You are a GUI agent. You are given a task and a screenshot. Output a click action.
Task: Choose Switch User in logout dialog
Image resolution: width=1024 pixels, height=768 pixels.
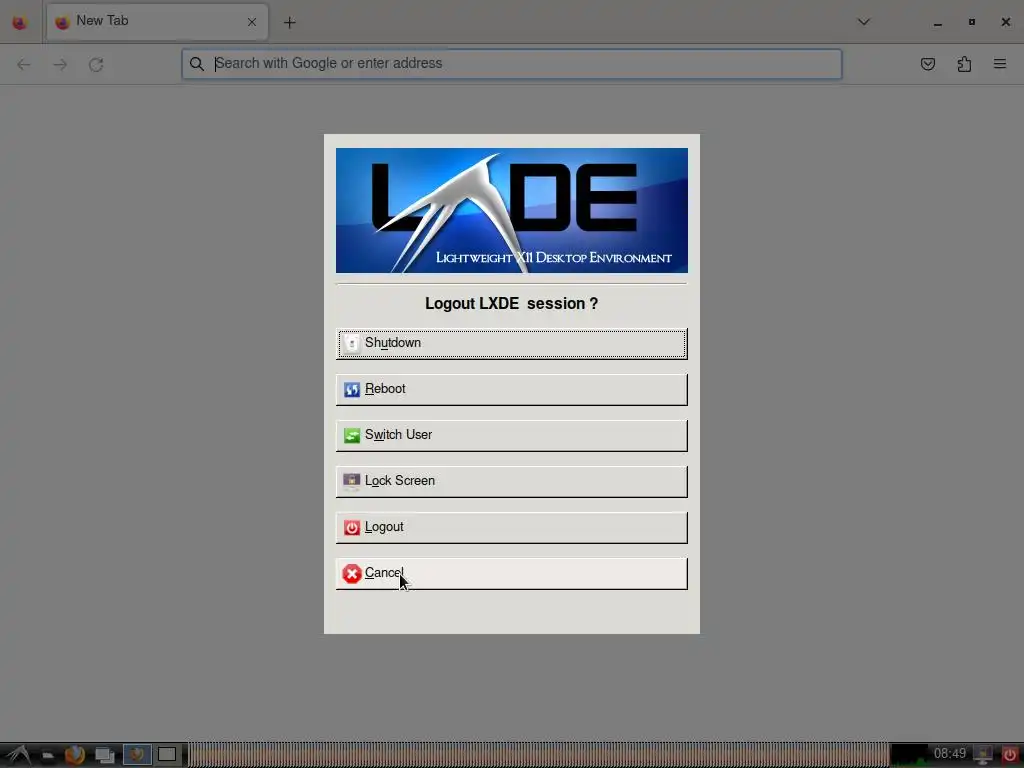point(511,436)
